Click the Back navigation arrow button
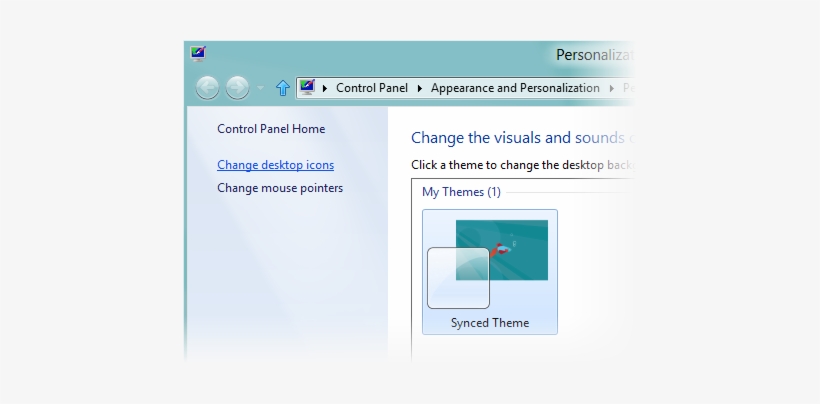820x404 pixels. pos(207,88)
